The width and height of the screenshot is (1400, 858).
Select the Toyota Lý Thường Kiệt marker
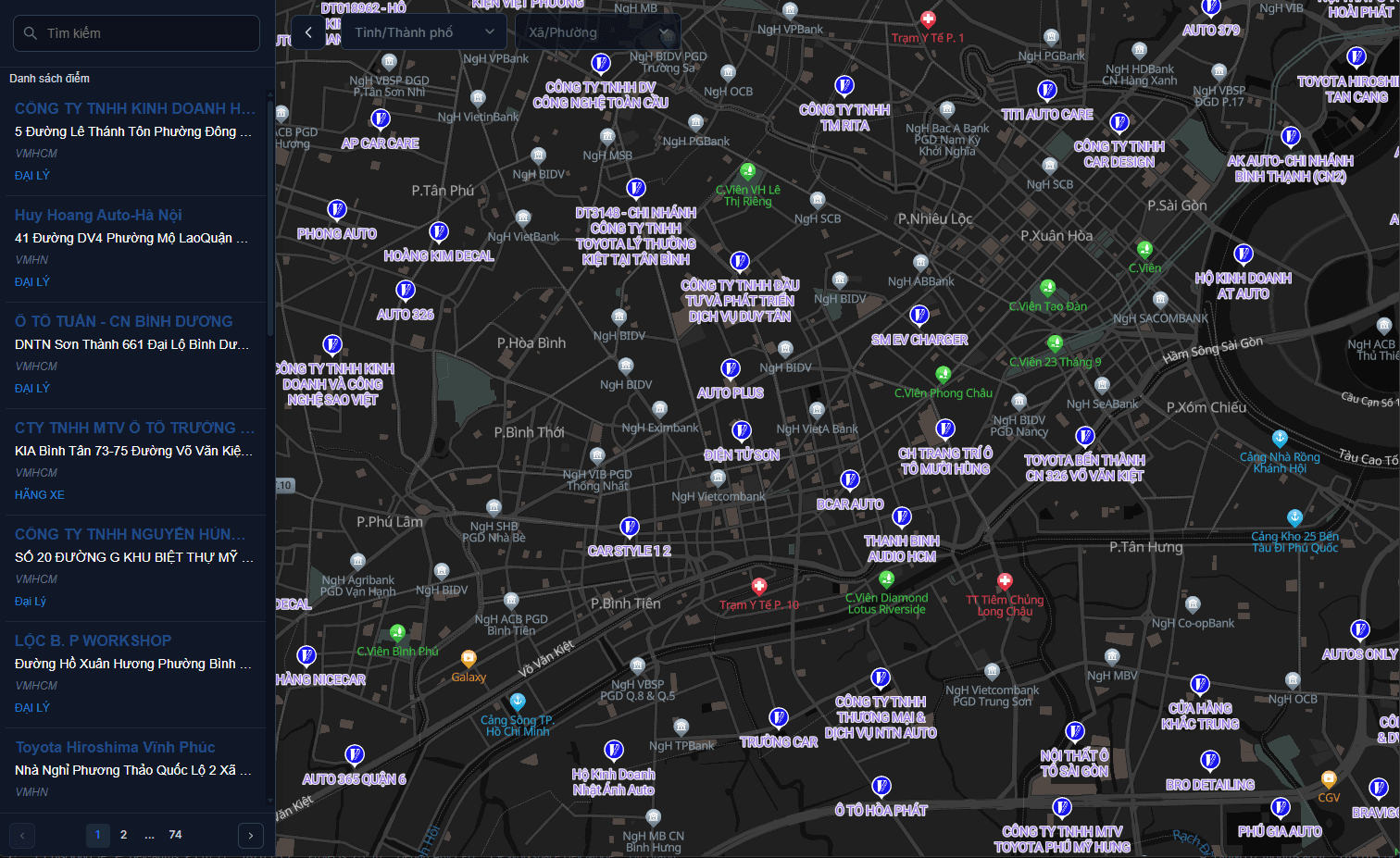pos(636,189)
